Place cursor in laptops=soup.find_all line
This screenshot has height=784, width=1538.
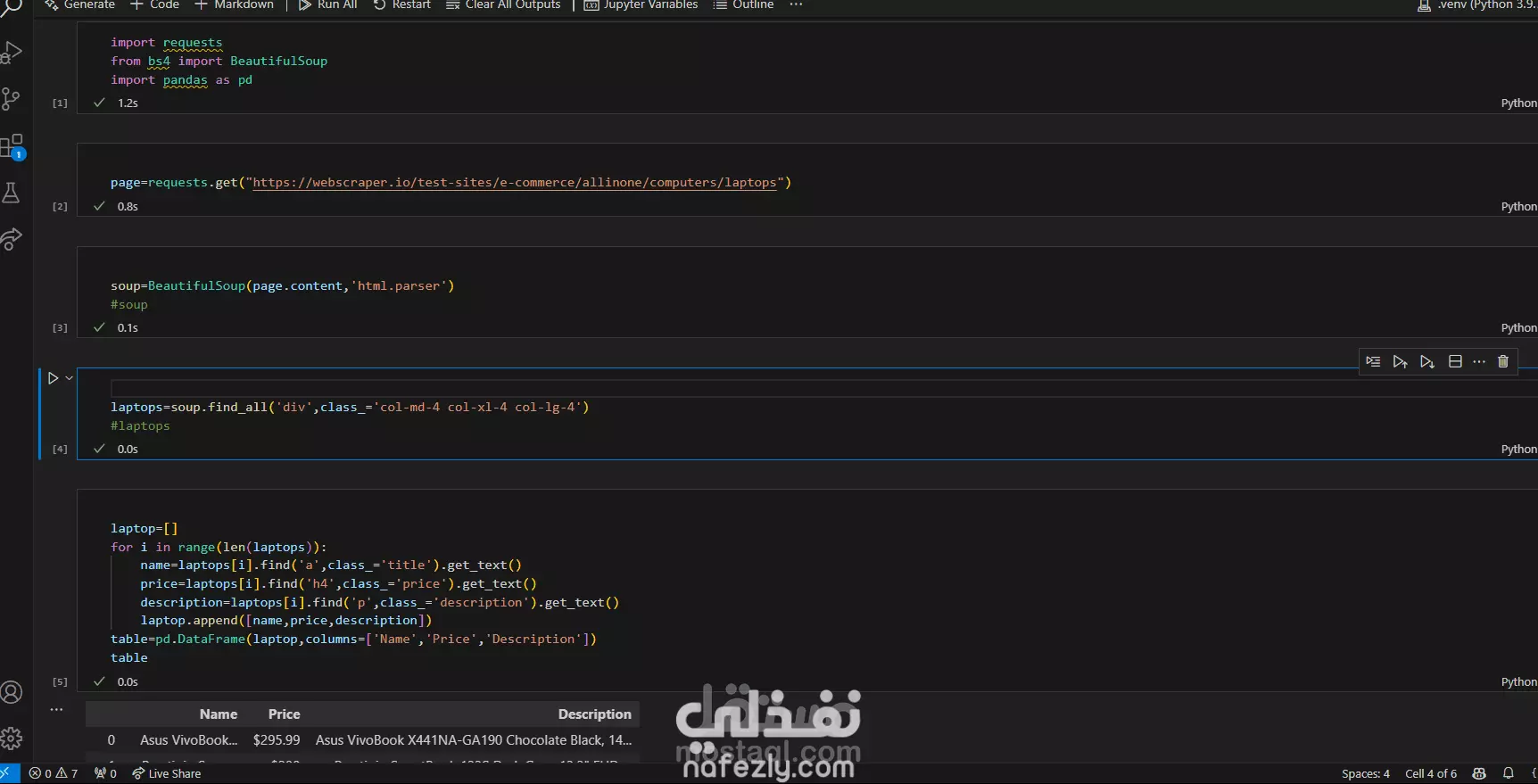[x=350, y=408]
